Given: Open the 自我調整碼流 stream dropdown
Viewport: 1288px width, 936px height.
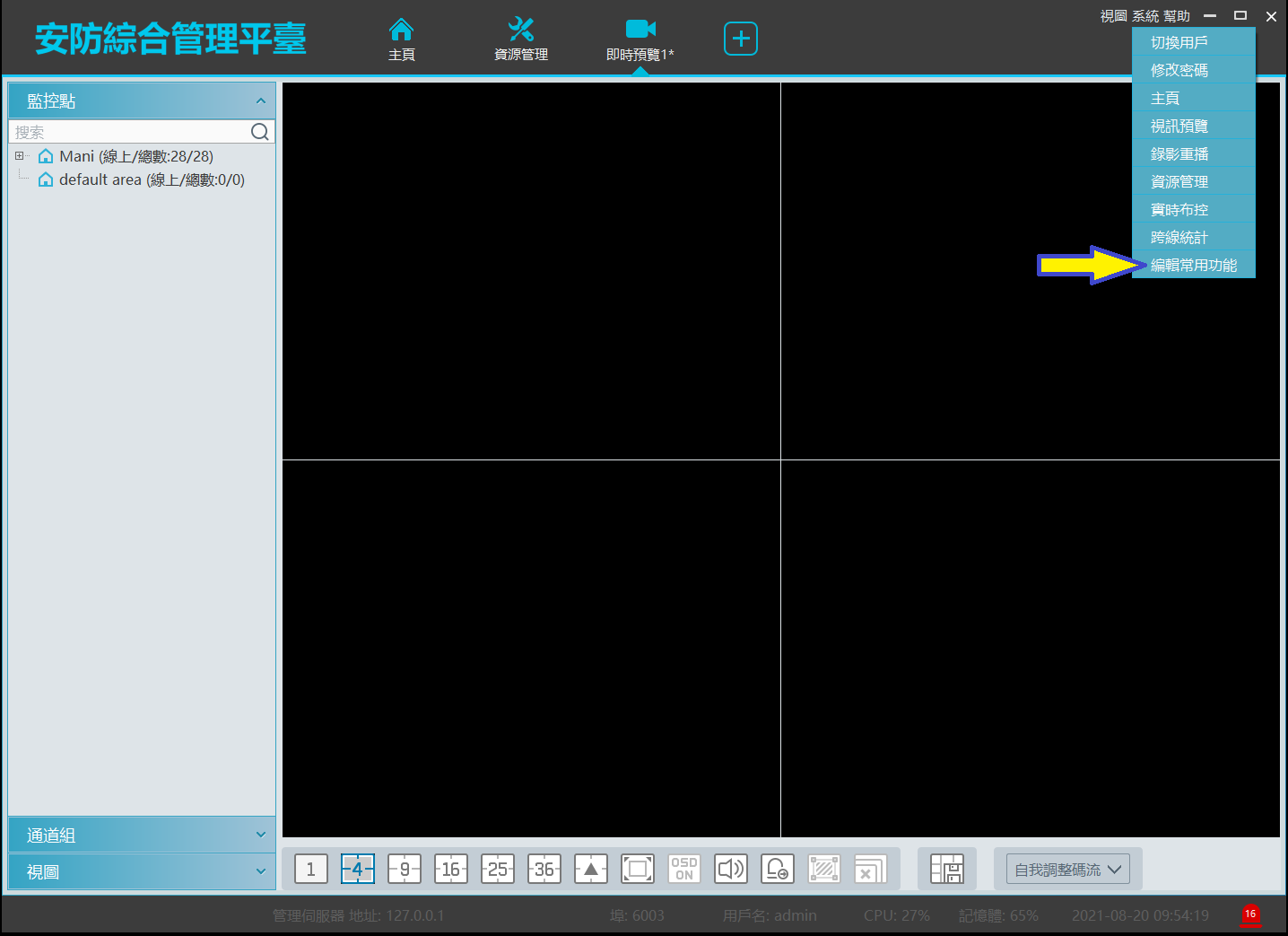Looking at the screenshot, I should 1067,869.
